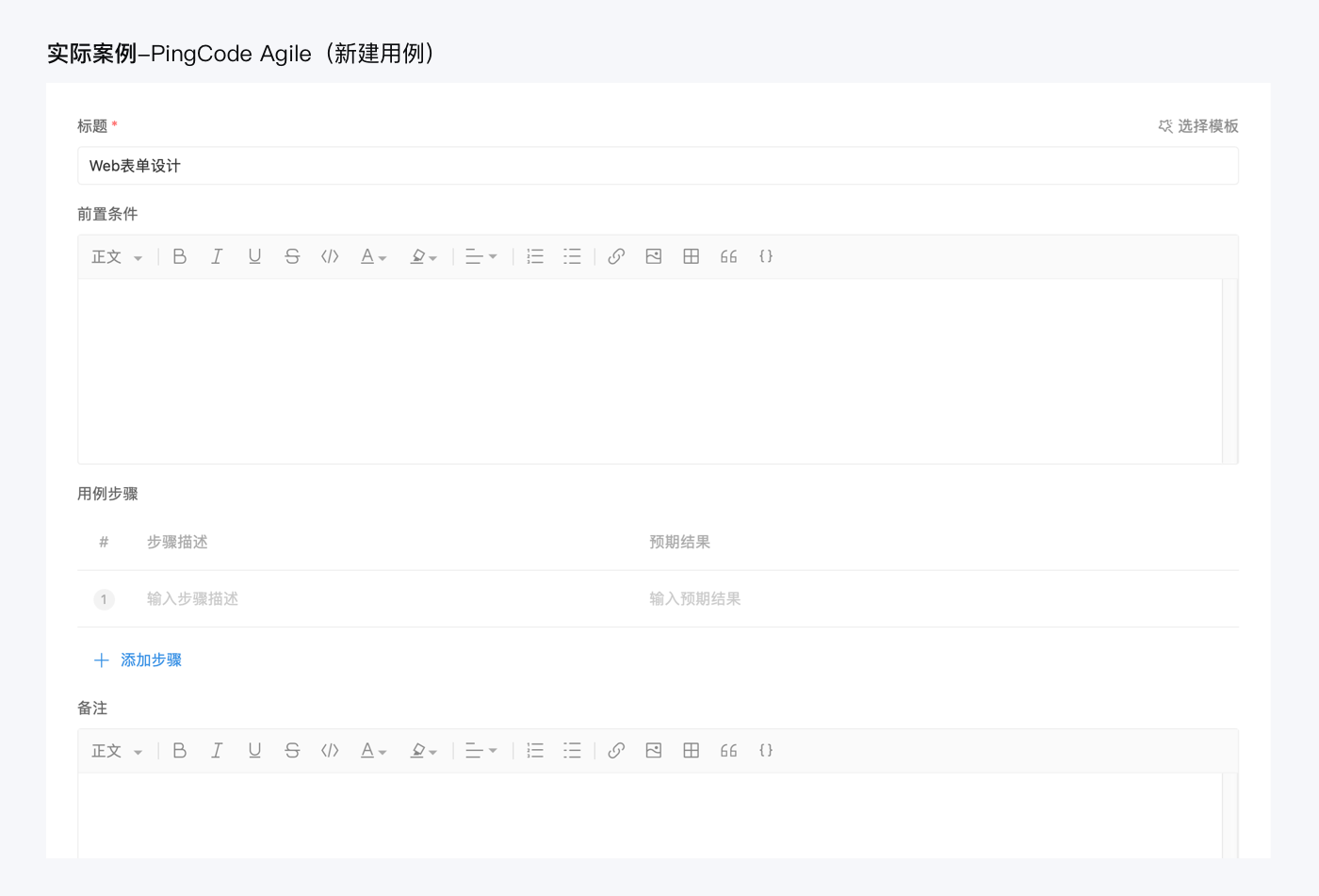Click Bold in 备注 editor toolbar
This screenshot has width=1319, height=896.
click(x=179, y=751)
